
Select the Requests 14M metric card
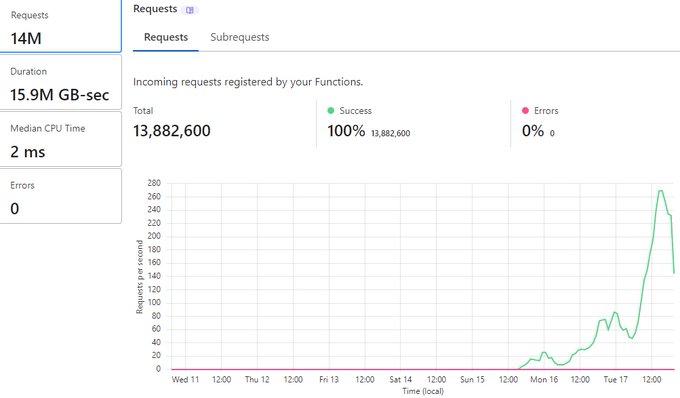point(60,27)
